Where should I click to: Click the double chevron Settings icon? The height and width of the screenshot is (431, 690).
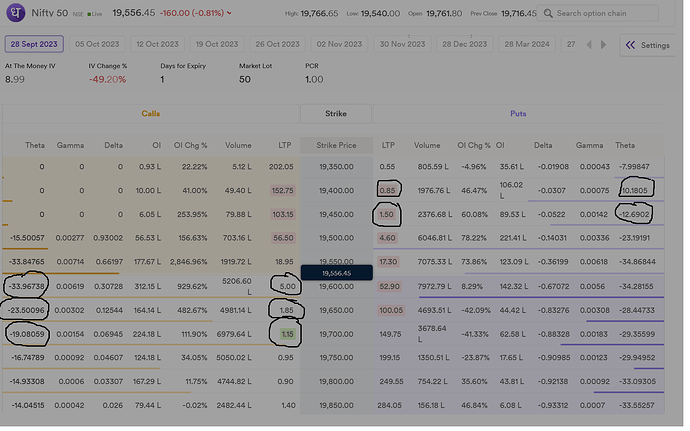point(629,45)
